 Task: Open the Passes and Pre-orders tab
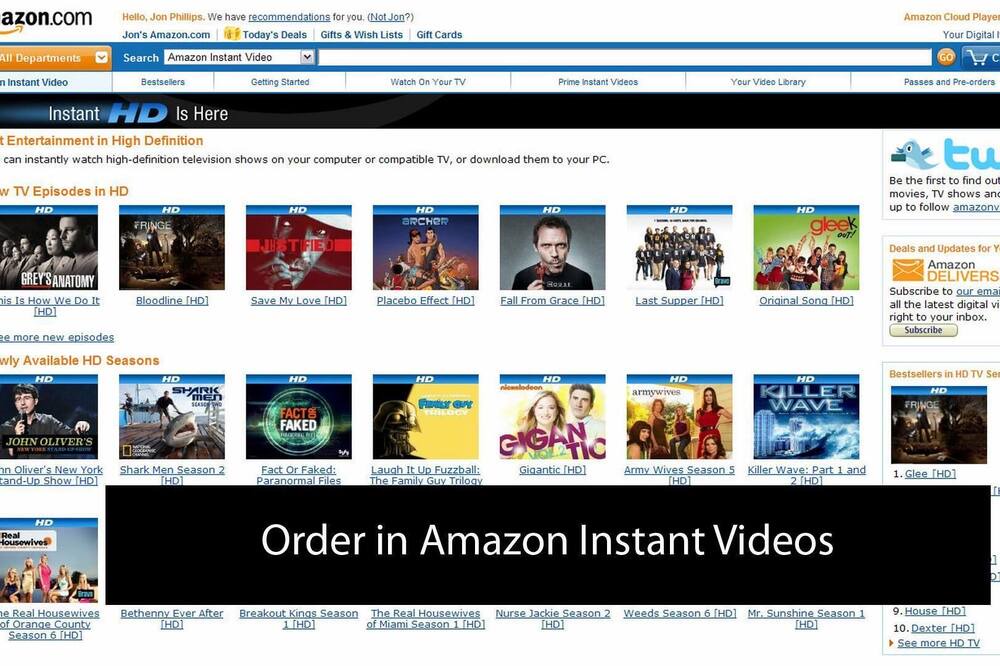tap(949, 82)
